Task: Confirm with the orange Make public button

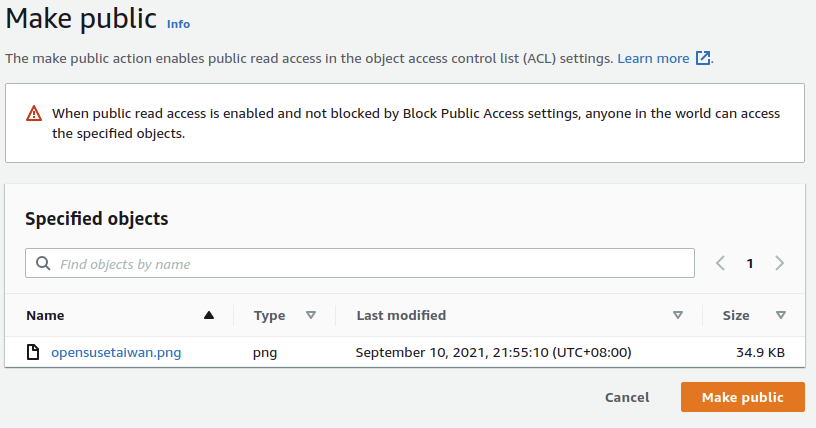Action: tap(743, 397)
